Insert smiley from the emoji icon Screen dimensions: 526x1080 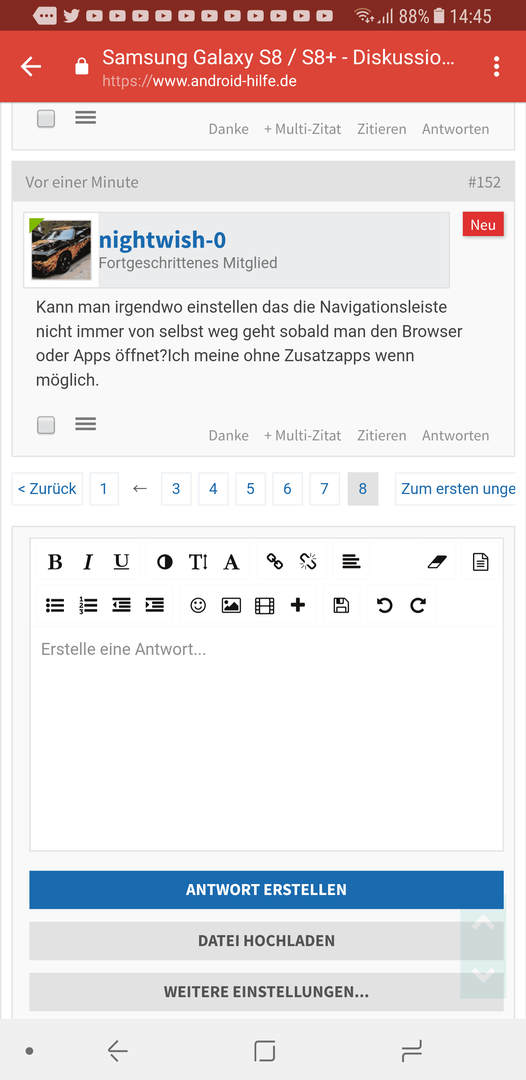click(198, 605)
